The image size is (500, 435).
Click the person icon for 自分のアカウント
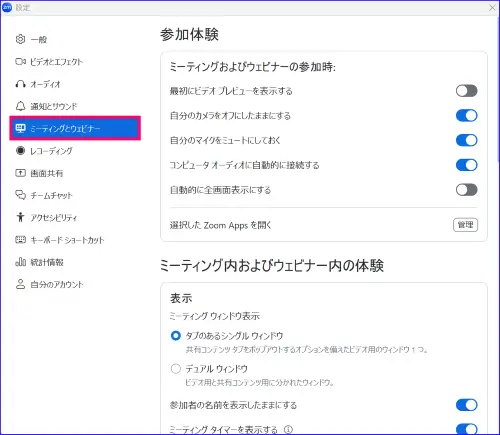point(20,284)
